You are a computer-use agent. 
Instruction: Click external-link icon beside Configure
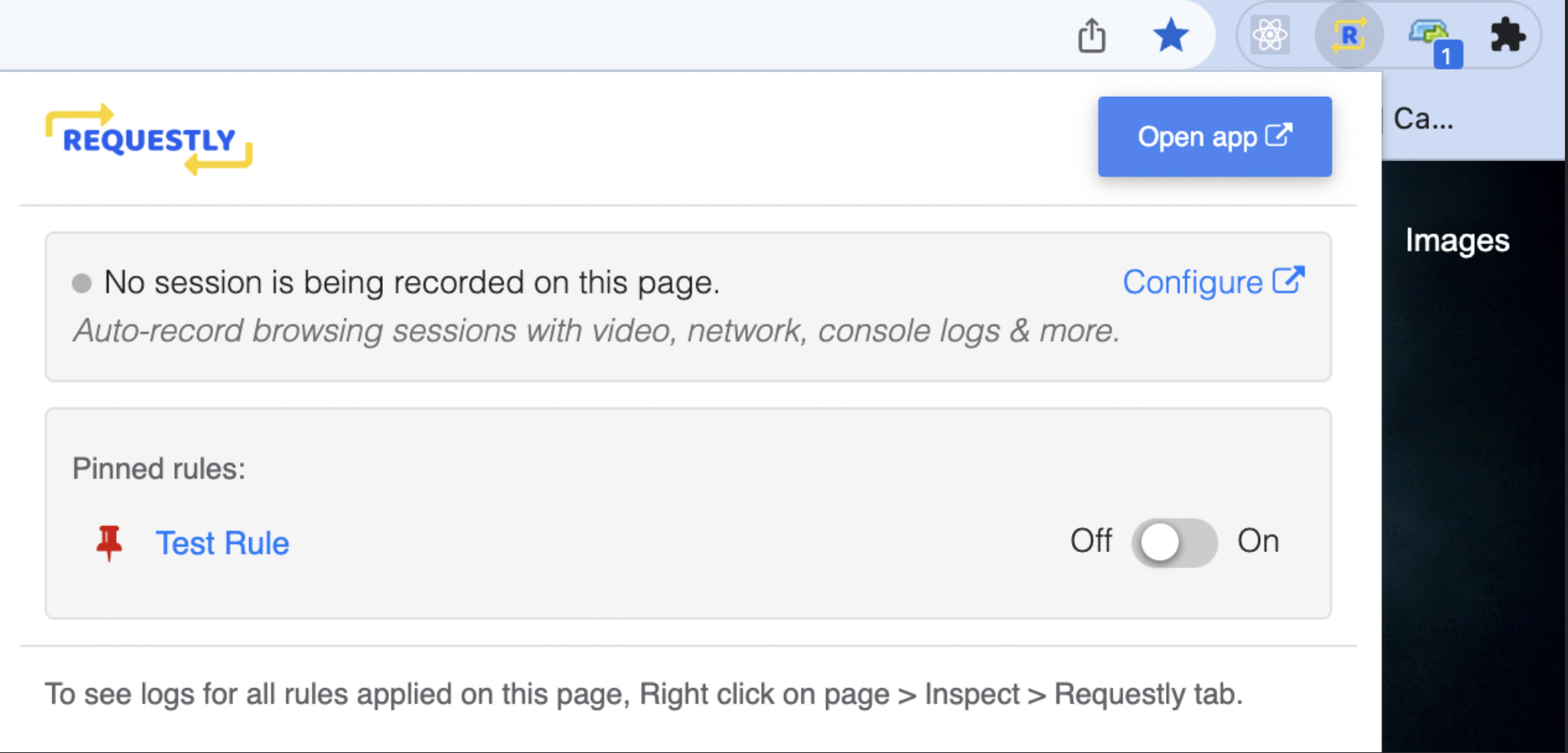click(1288, 280)
